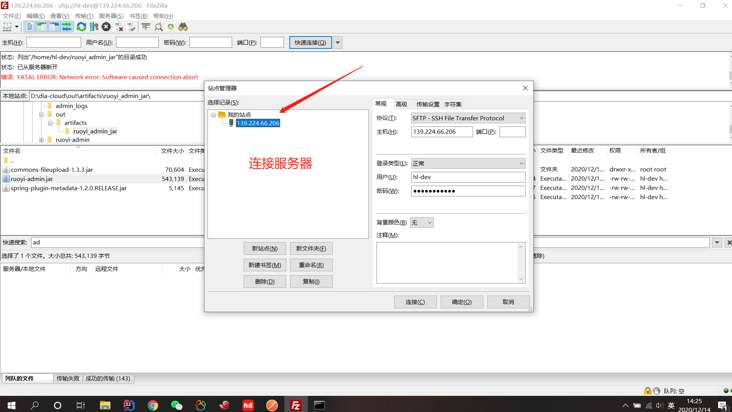Close the Site Manager dialog with X
732x412 pixels.
(525, 88)
